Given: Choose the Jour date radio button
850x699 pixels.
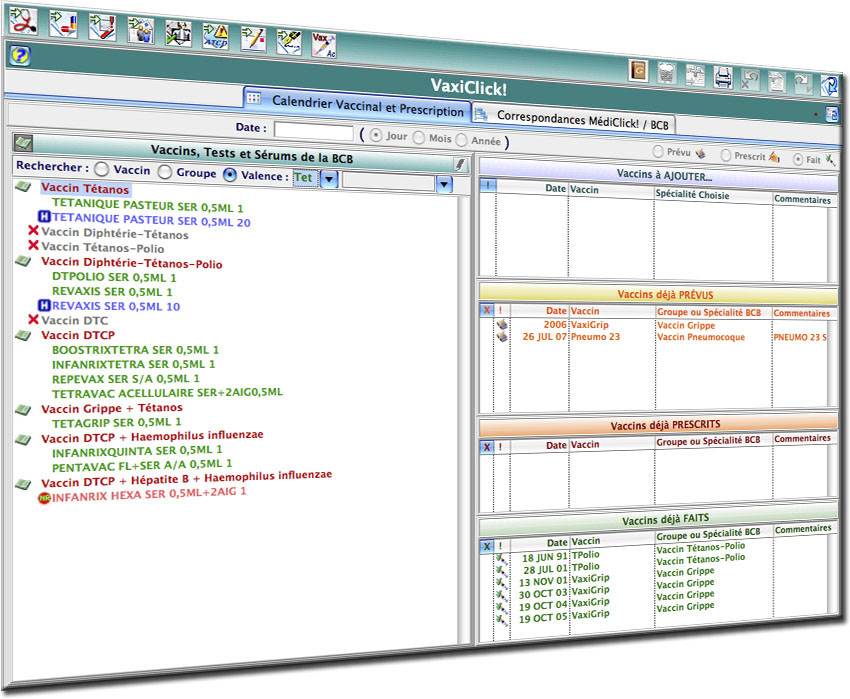Looking at the screenshot, I should point(376,136).
